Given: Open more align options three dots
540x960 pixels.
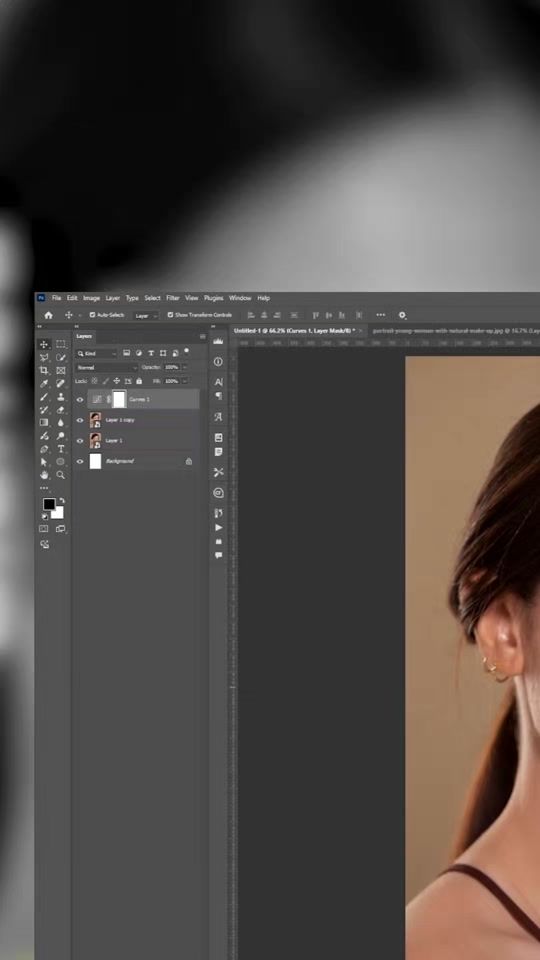Looking at the screenshot, I should click(381, 315).
